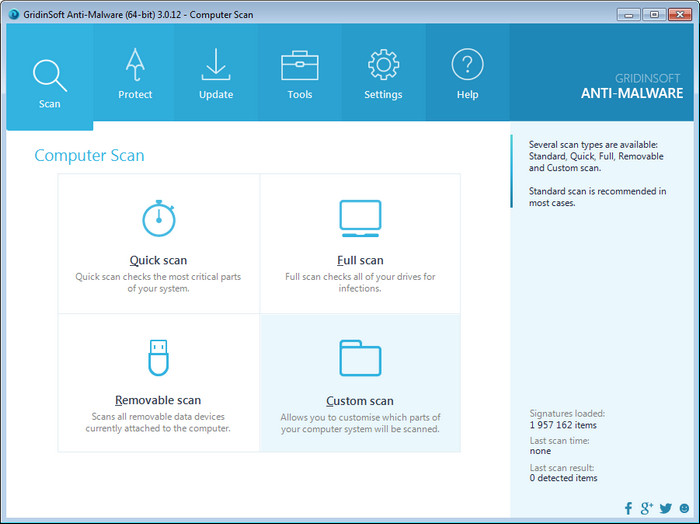Image resolution: width=700 pixels, height=524 pixels.
Task: Minimize the GridinSoft Anti-Malware window
Action: tap(629, 15)
